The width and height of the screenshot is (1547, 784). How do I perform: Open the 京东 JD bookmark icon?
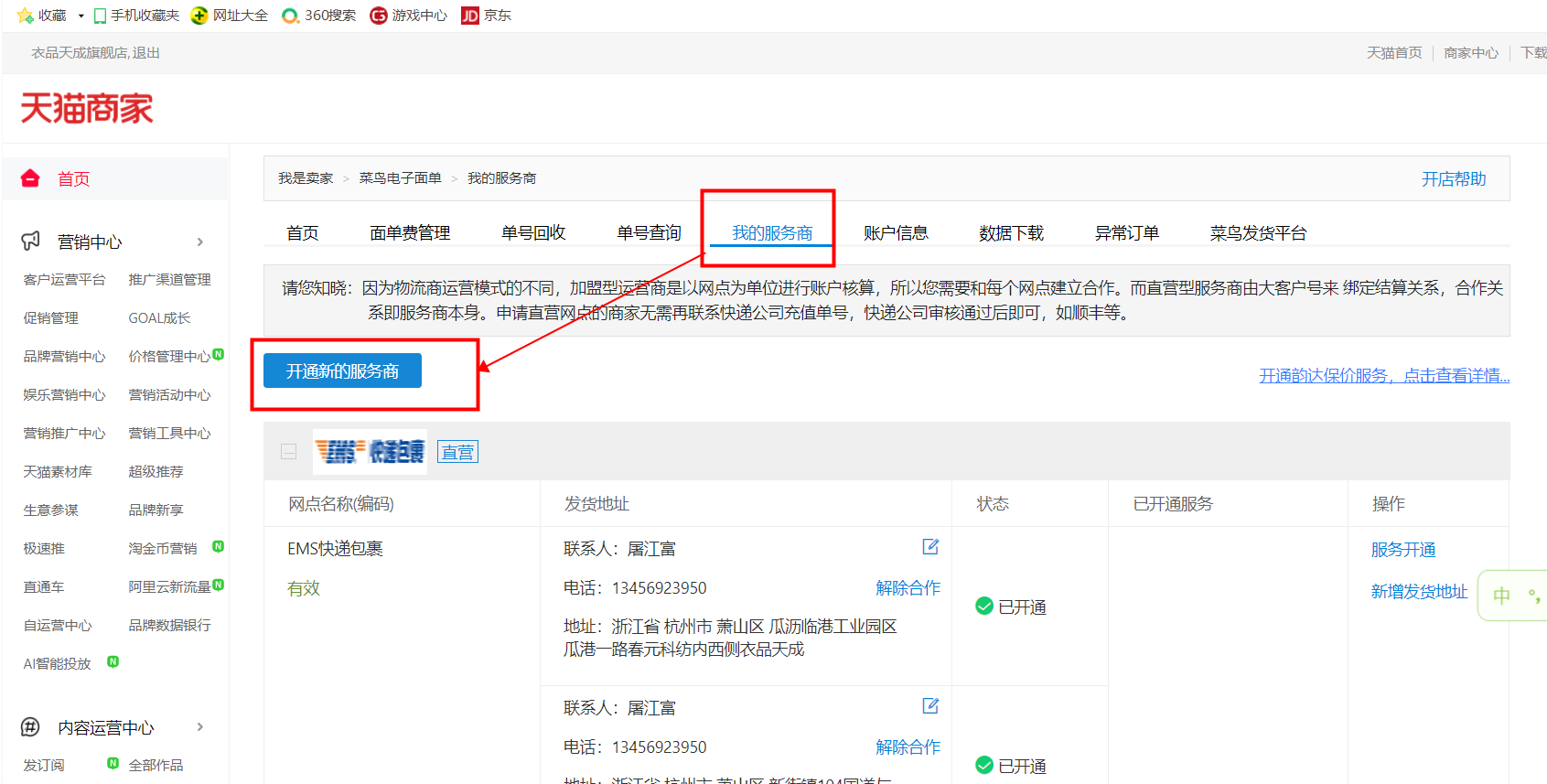tap(469, 16)
